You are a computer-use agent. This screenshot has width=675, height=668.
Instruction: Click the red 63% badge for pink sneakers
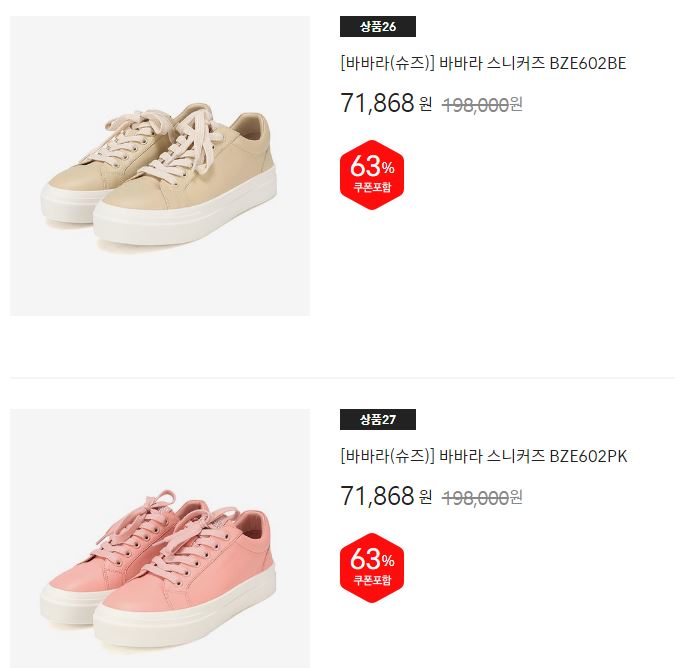tap(372, 568)
